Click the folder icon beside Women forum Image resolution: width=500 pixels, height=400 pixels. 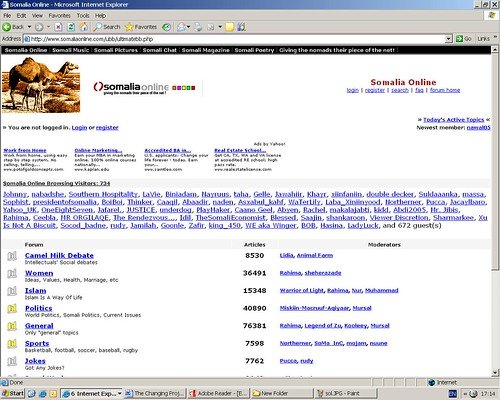(x=12, y=274)
